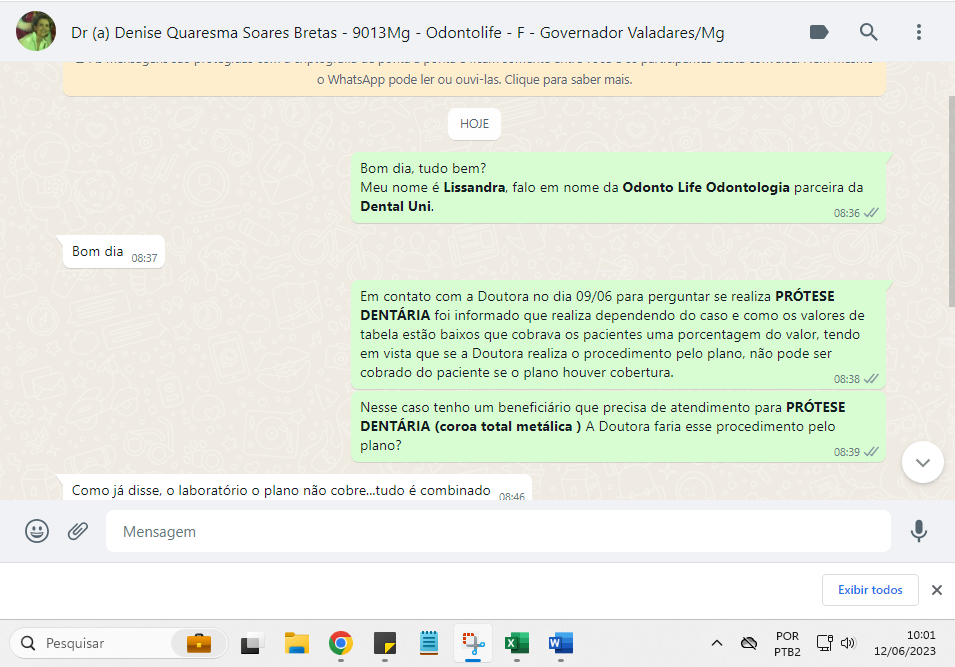Screen dimensions: 955x667
Task: Click the reply 'Como já disse, o laboratório'
Action: 297,488
